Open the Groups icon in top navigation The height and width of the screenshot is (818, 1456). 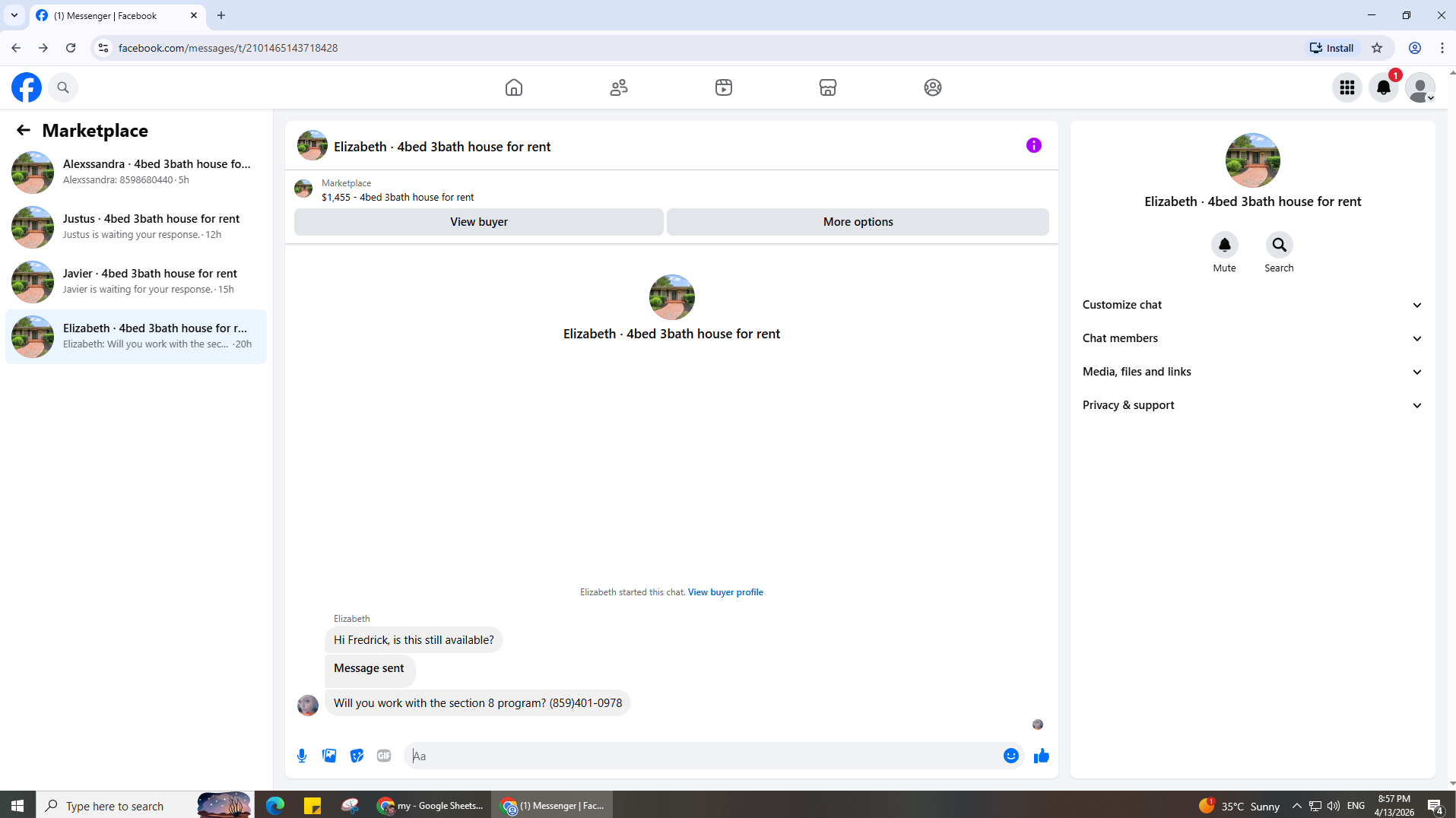point(933,87)
